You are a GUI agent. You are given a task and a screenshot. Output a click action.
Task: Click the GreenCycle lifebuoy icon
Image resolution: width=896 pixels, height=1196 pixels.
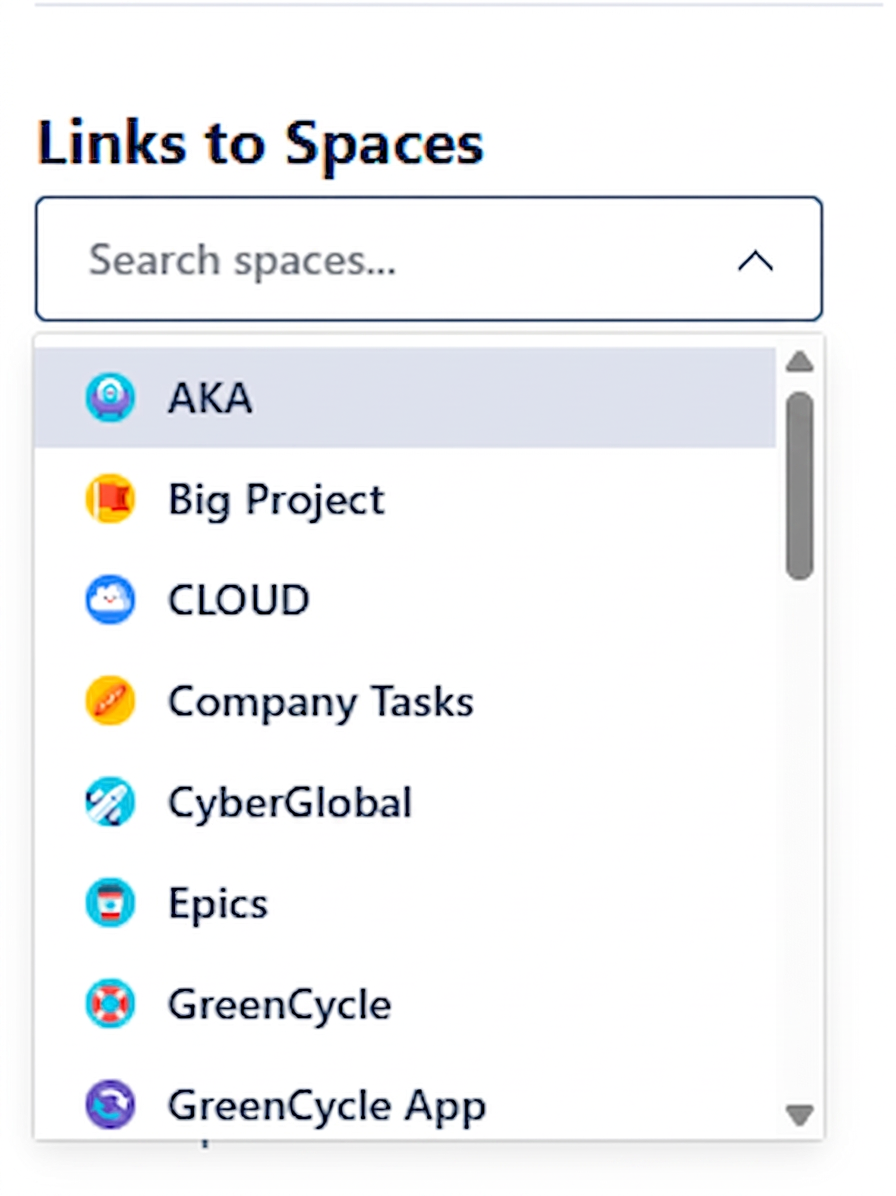pyautogui.click(x=111, y=1004)
